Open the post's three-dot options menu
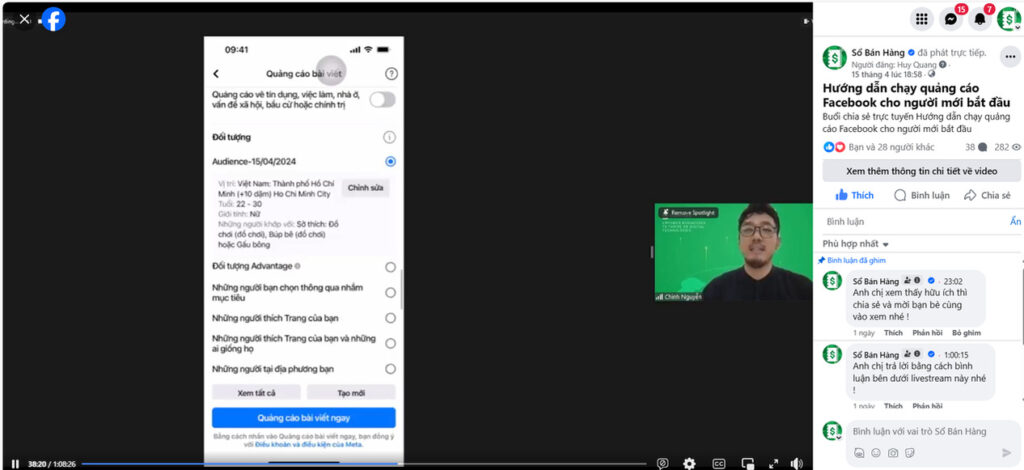 point(1010,57)
